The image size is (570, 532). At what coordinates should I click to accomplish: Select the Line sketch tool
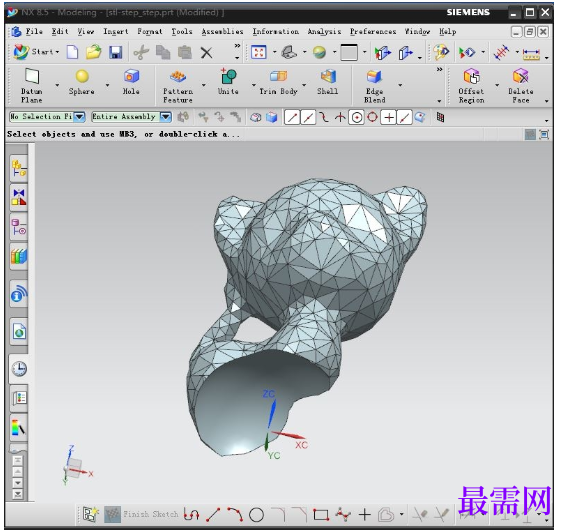213,514
